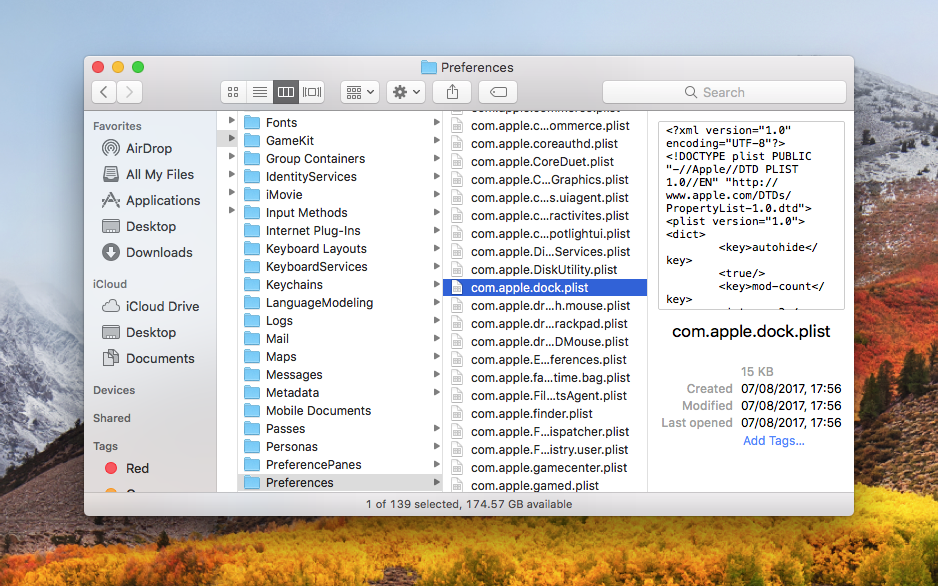Viewport: 938px width, 586px height.
Task: Select the GameKit folder
Action: (x=340, y=141)
